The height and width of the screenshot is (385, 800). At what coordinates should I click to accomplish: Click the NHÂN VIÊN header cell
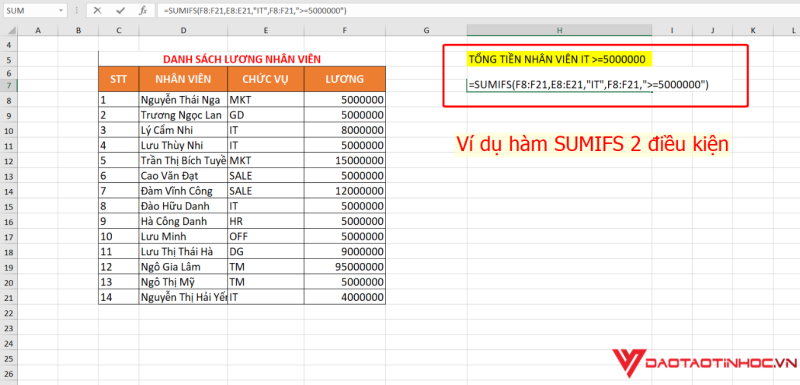(183, 79)
